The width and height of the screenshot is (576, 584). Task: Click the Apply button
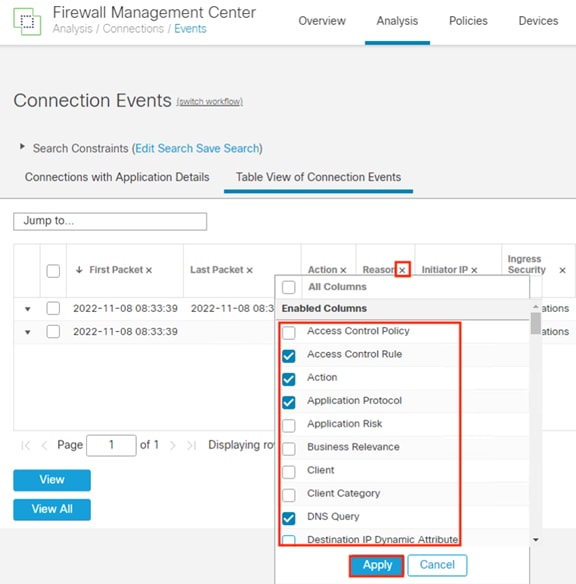click(x=377, y=565)
